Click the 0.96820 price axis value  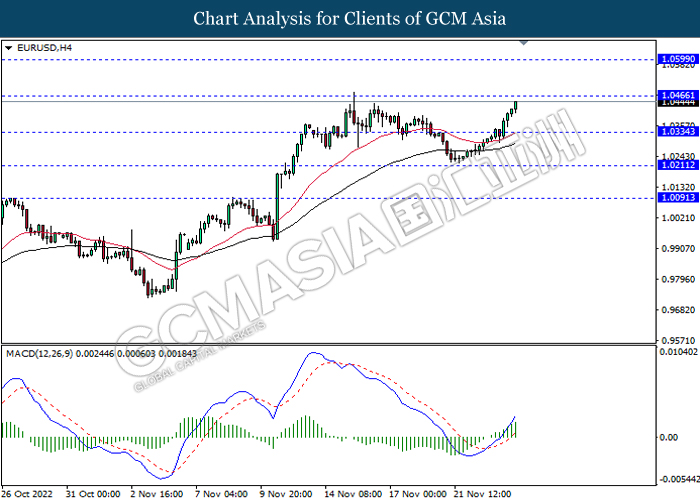click(679, 309)
